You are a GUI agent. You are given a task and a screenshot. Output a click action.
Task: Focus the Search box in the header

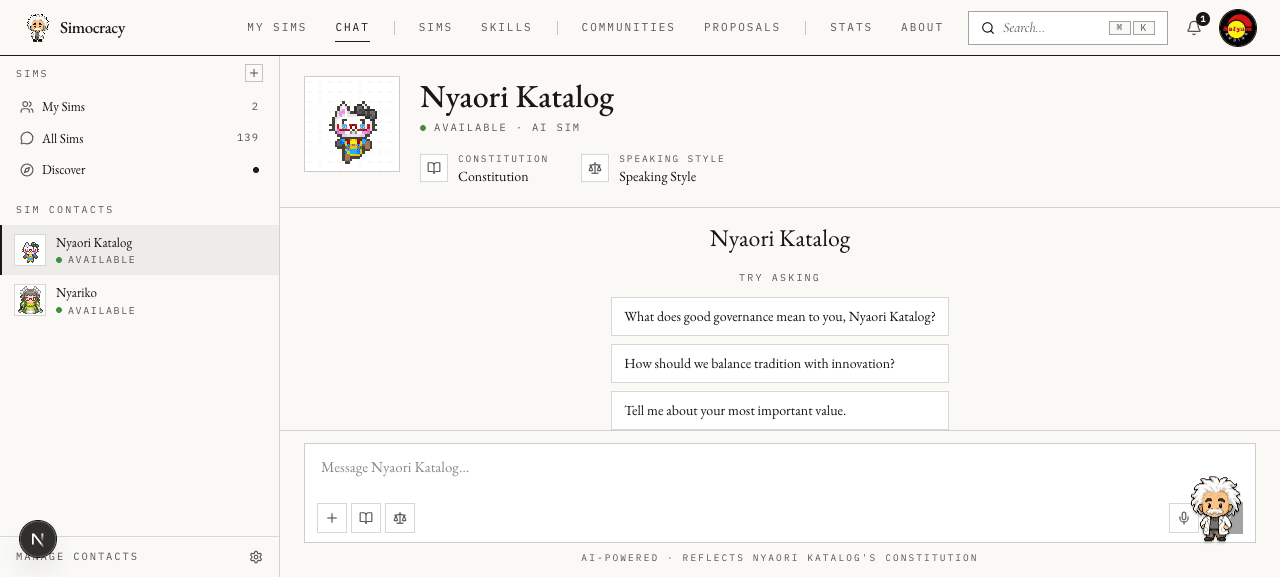(x=1068, y=28)
